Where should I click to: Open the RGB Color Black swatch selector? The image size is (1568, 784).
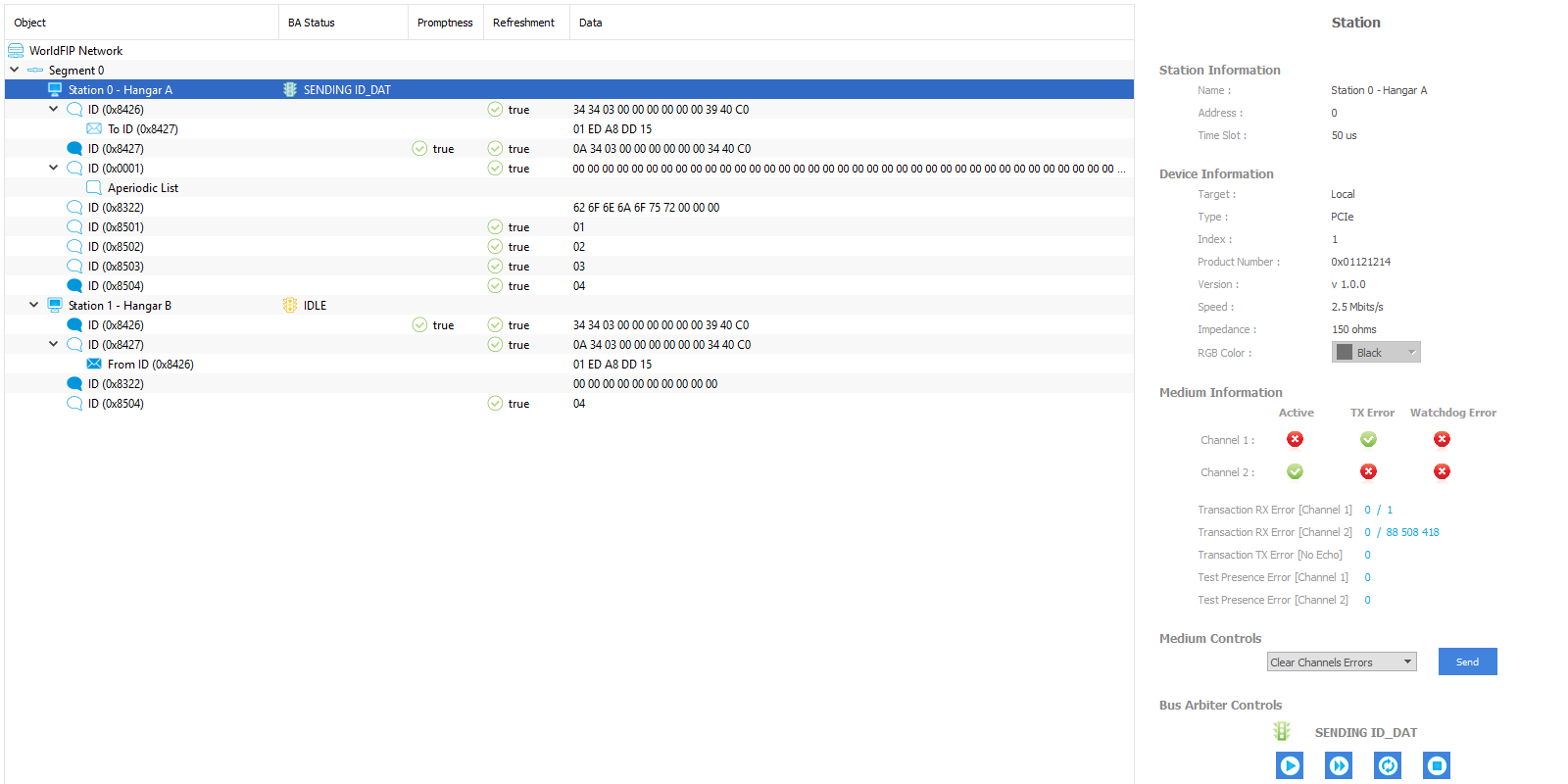coord(1375,353)
